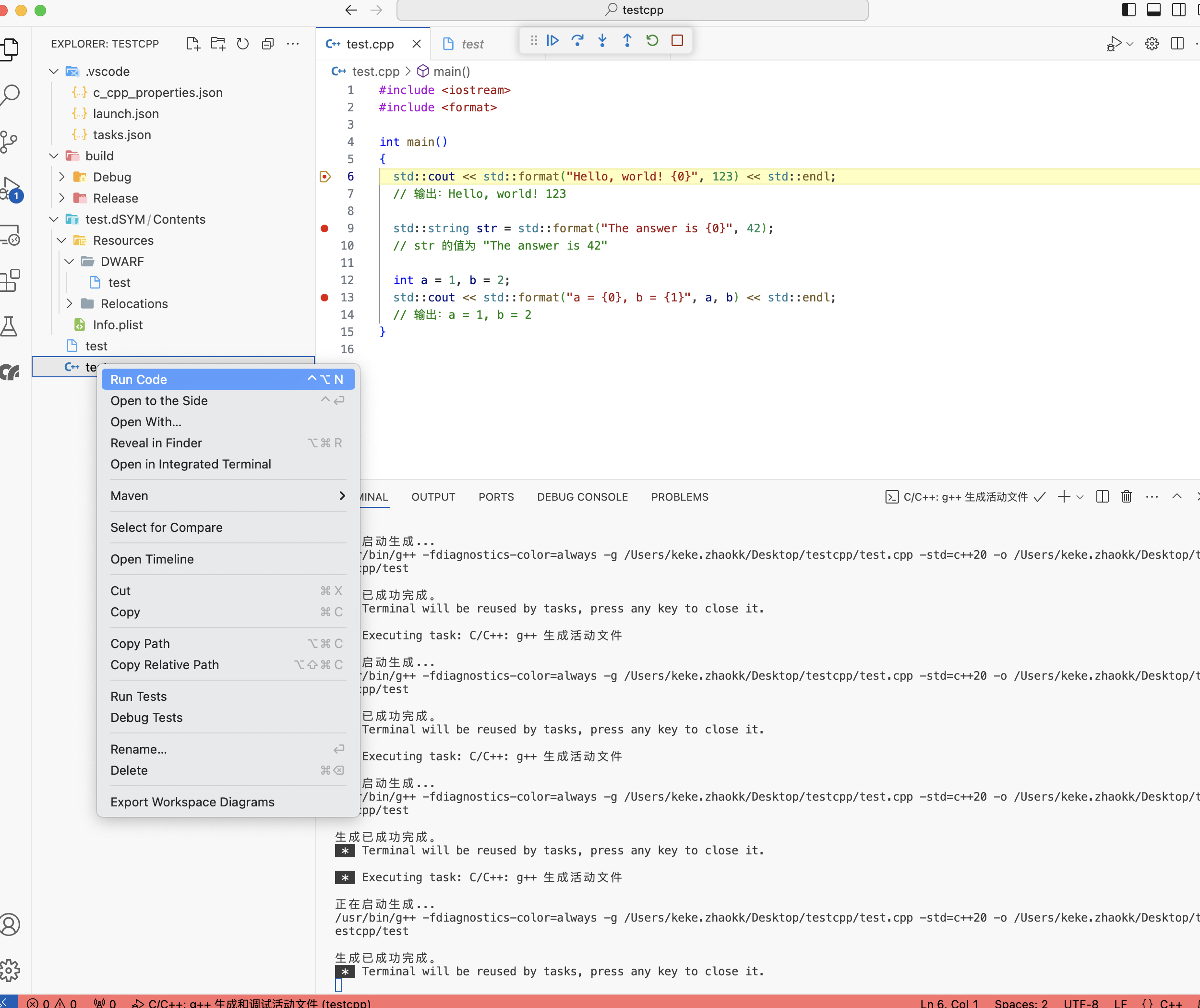This screenshot has width=1200, height=1008.
Task: Click the debug Restart icon
Action: coord(652,41)
